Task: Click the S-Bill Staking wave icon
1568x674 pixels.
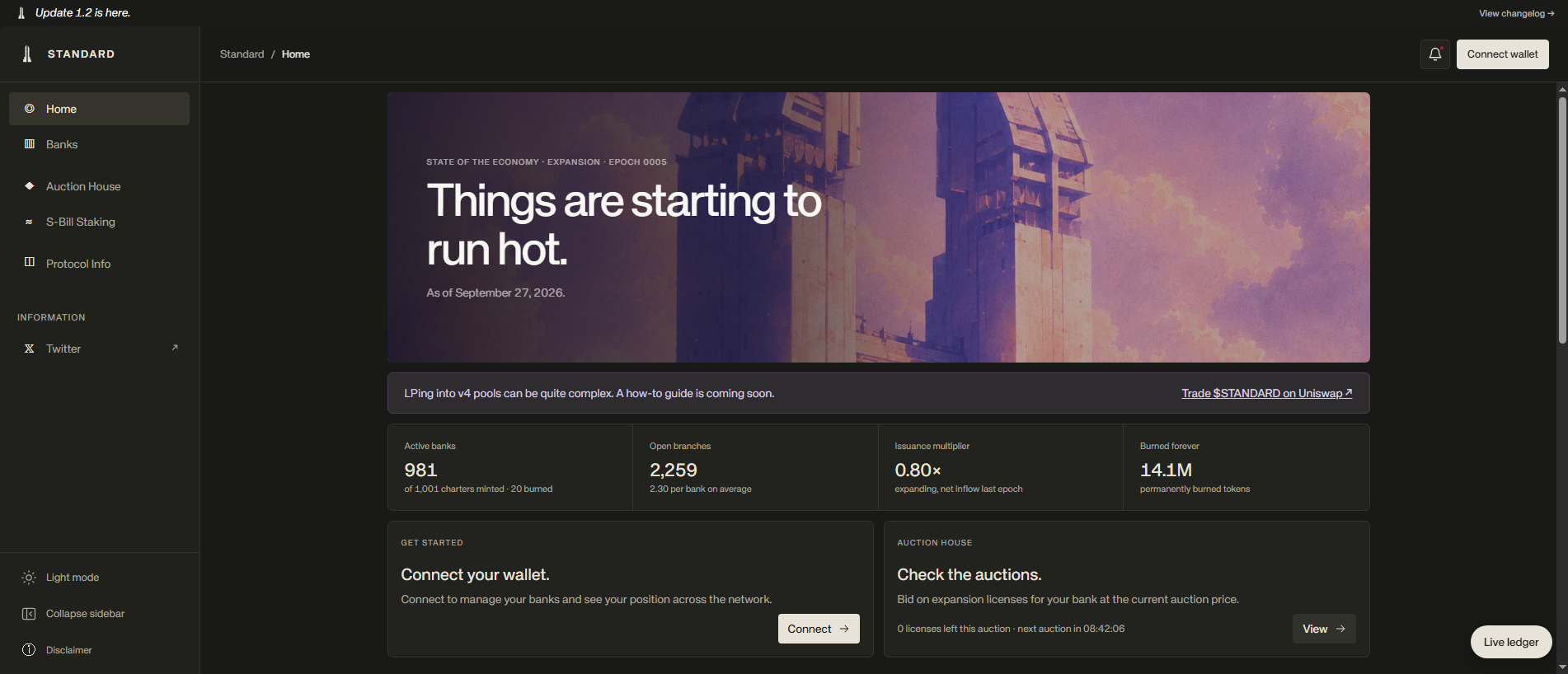Action: (30, 222)
